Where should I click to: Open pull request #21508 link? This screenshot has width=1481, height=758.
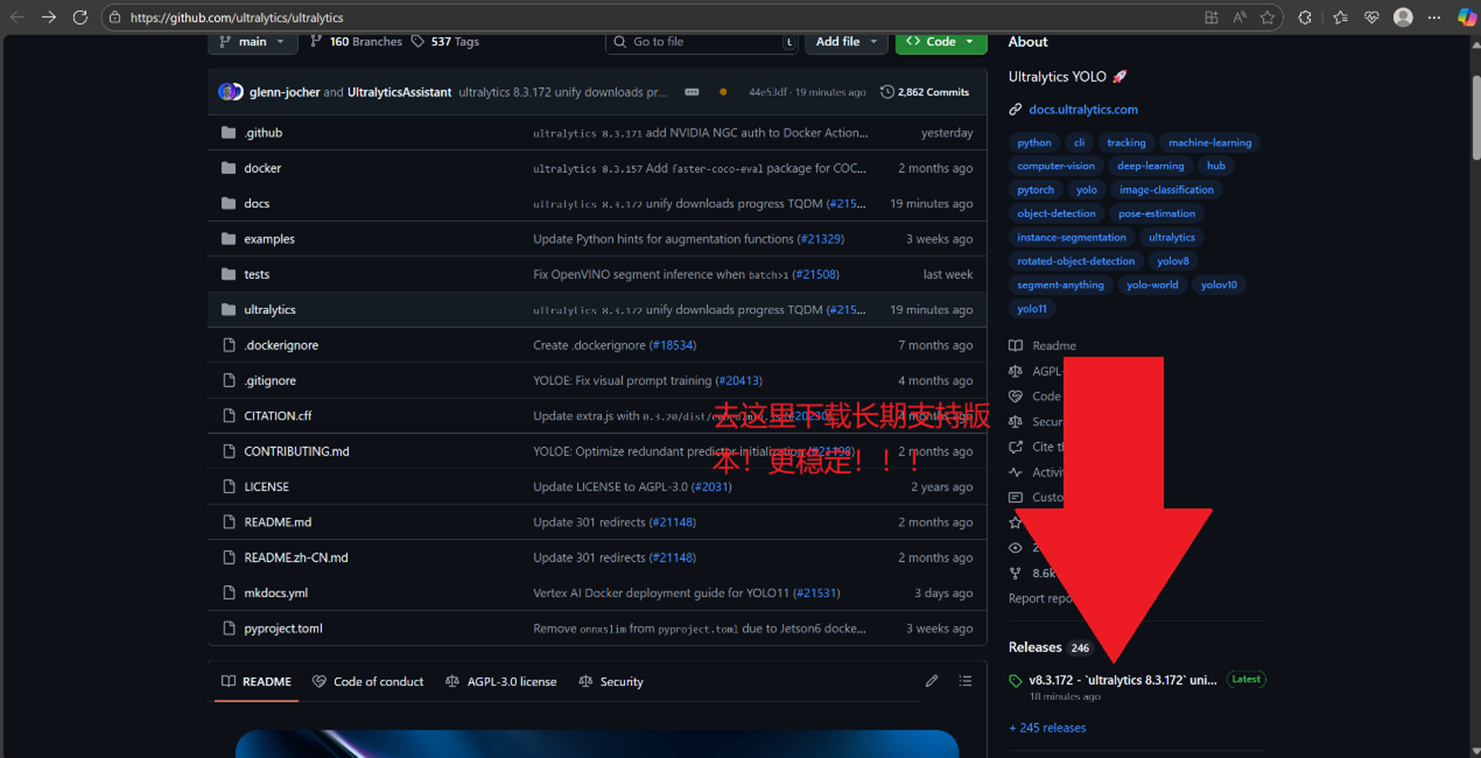(816, 274)
